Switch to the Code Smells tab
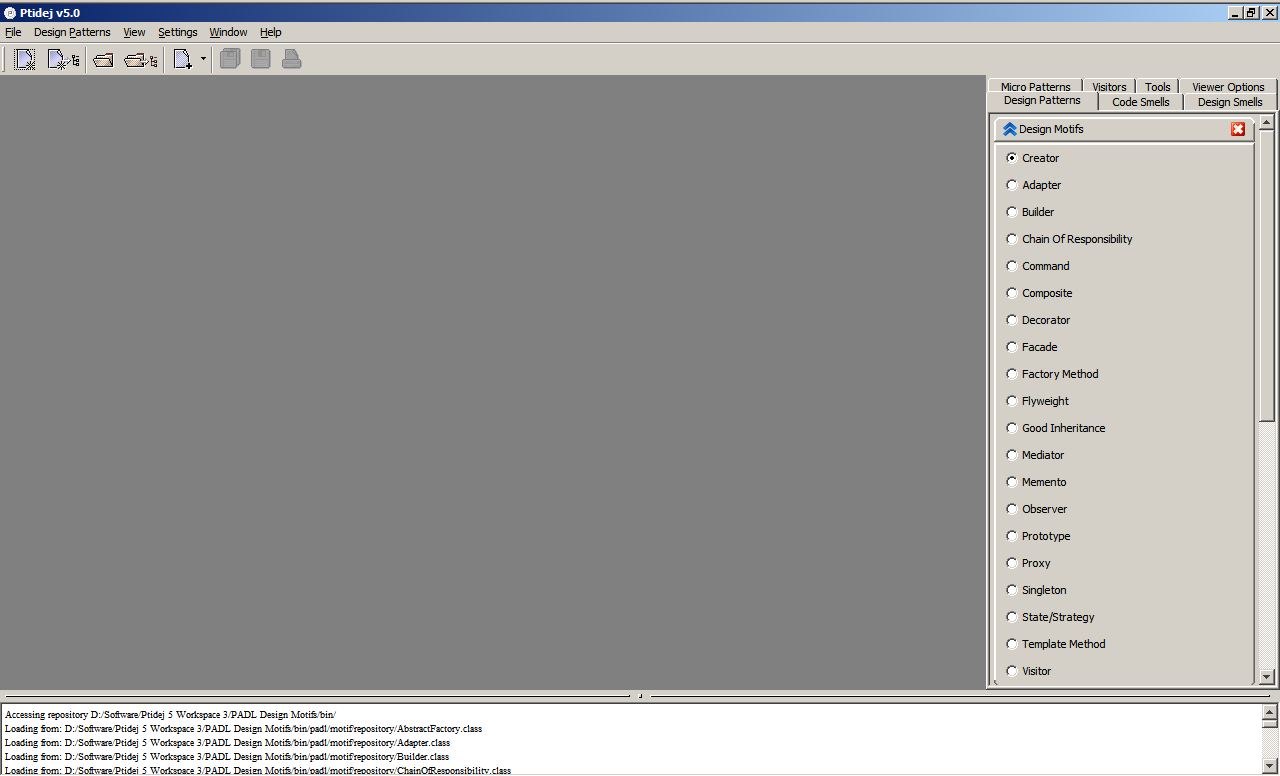 1140,101
